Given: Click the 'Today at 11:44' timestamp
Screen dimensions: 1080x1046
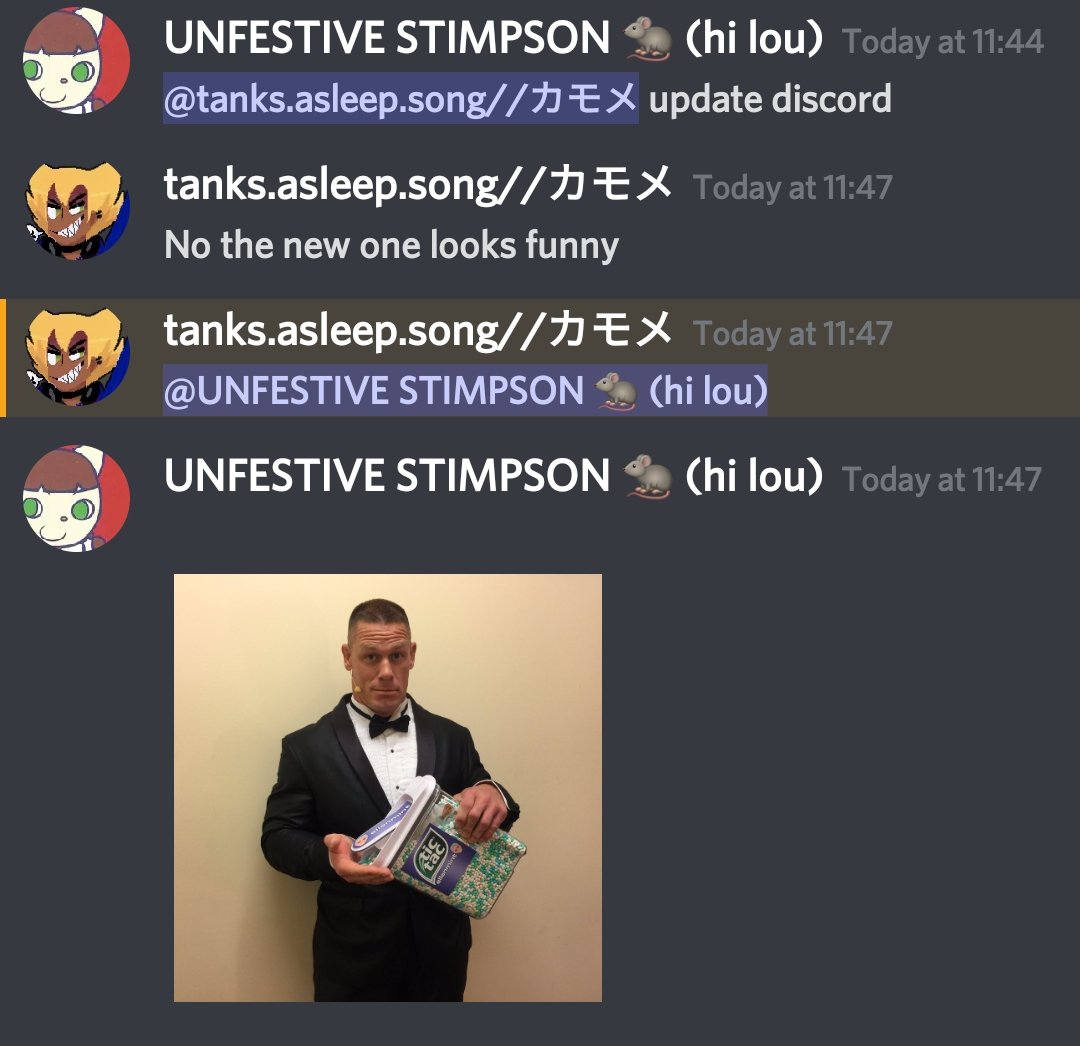Looking at the screenshot, I should (943, 41).
